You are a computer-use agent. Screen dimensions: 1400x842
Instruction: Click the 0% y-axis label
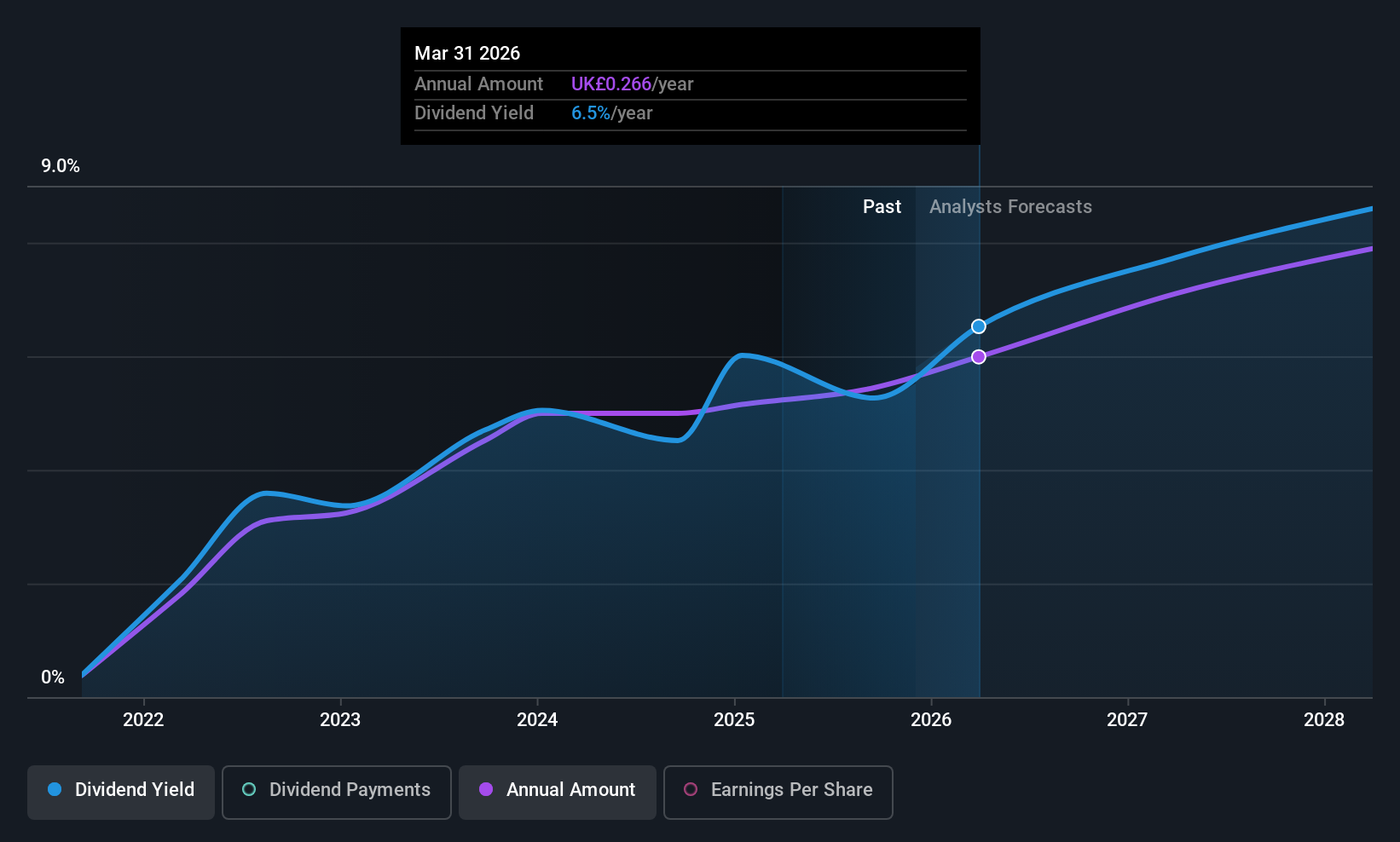coord(53,678)
